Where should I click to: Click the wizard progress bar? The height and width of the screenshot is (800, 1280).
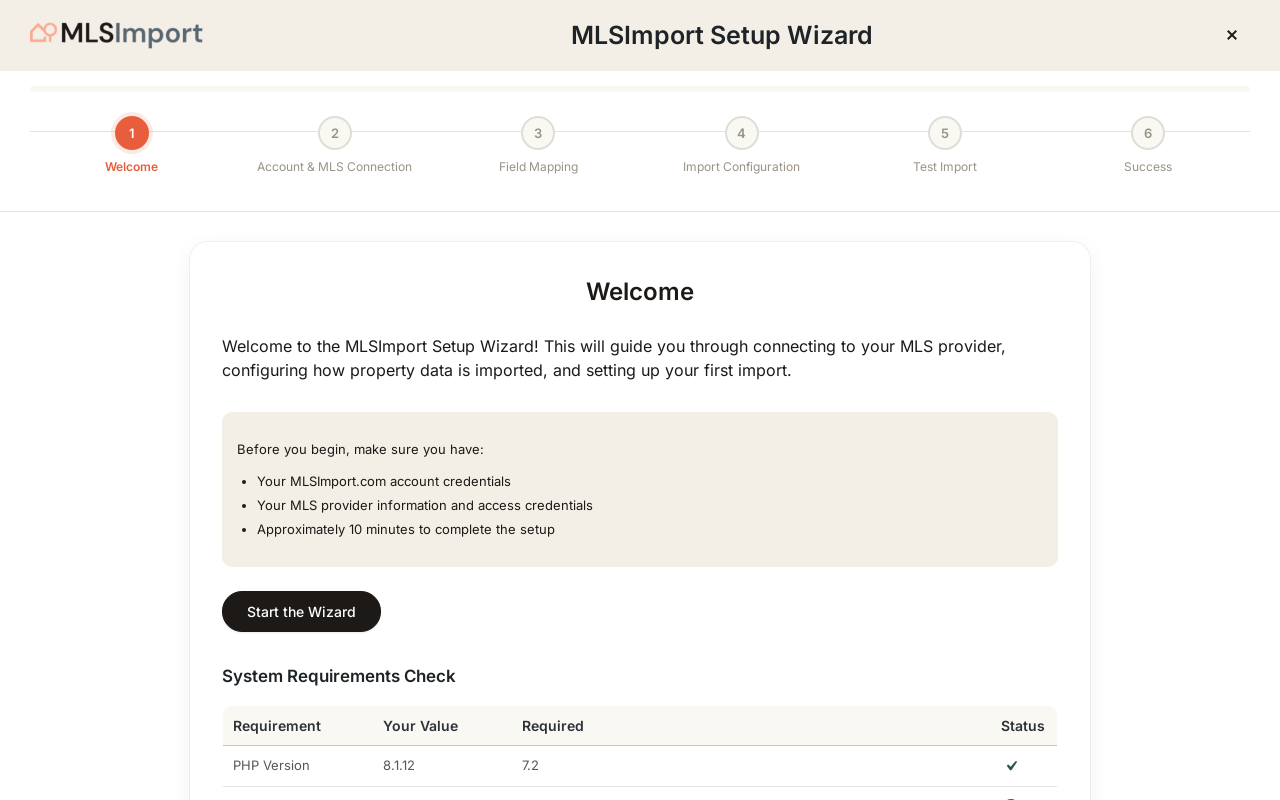coord(640,89)
